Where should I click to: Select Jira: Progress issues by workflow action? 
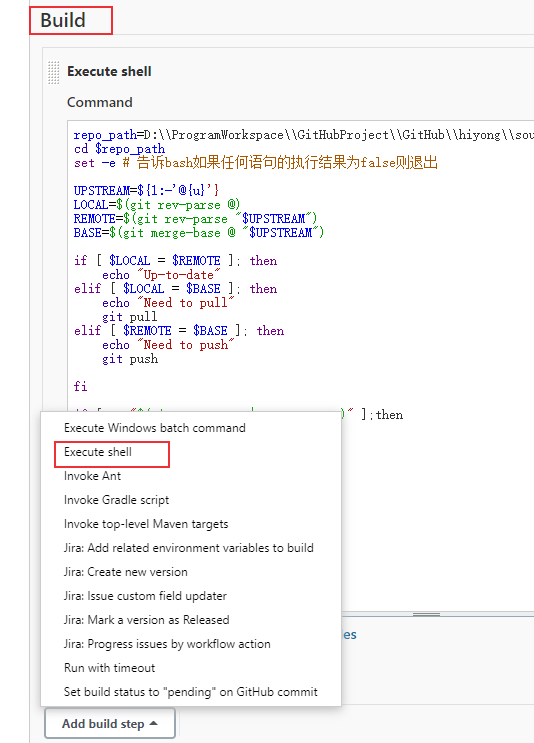(167, 644)
